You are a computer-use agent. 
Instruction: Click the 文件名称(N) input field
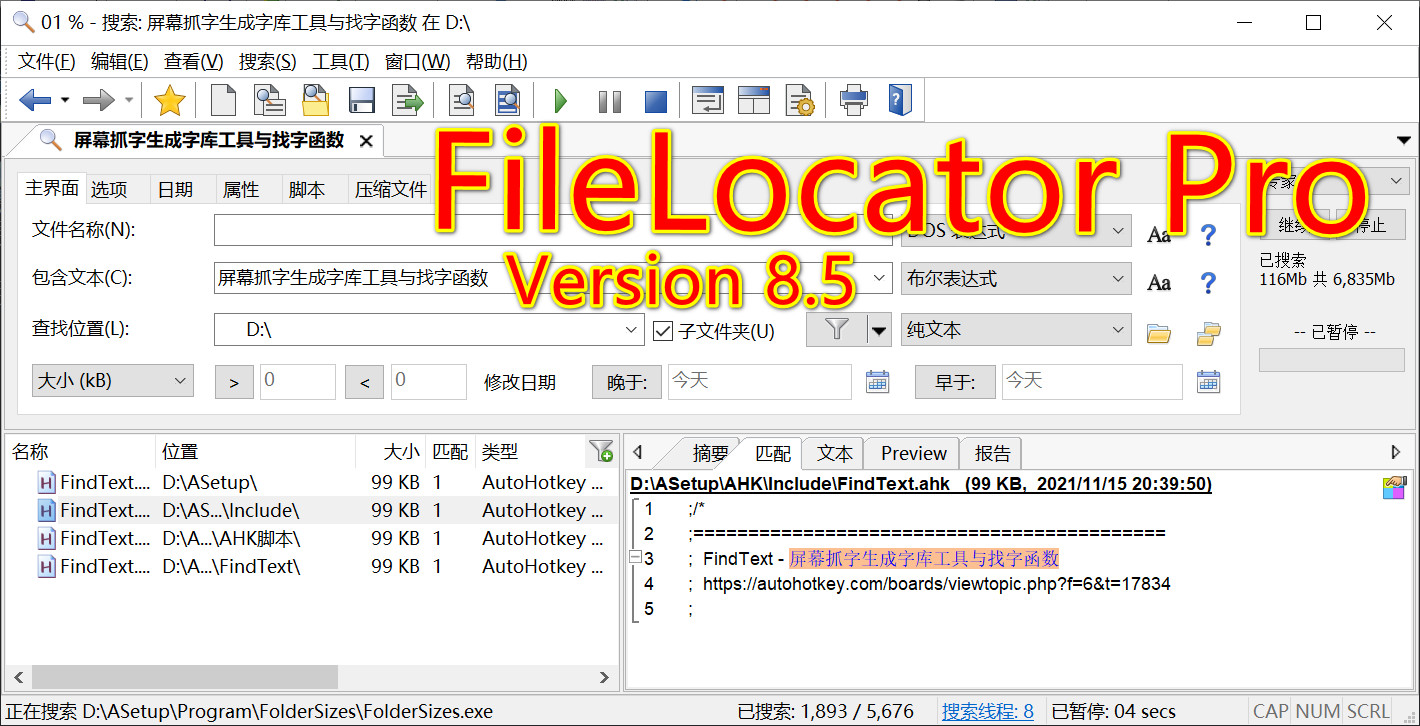tap(553, 231)
